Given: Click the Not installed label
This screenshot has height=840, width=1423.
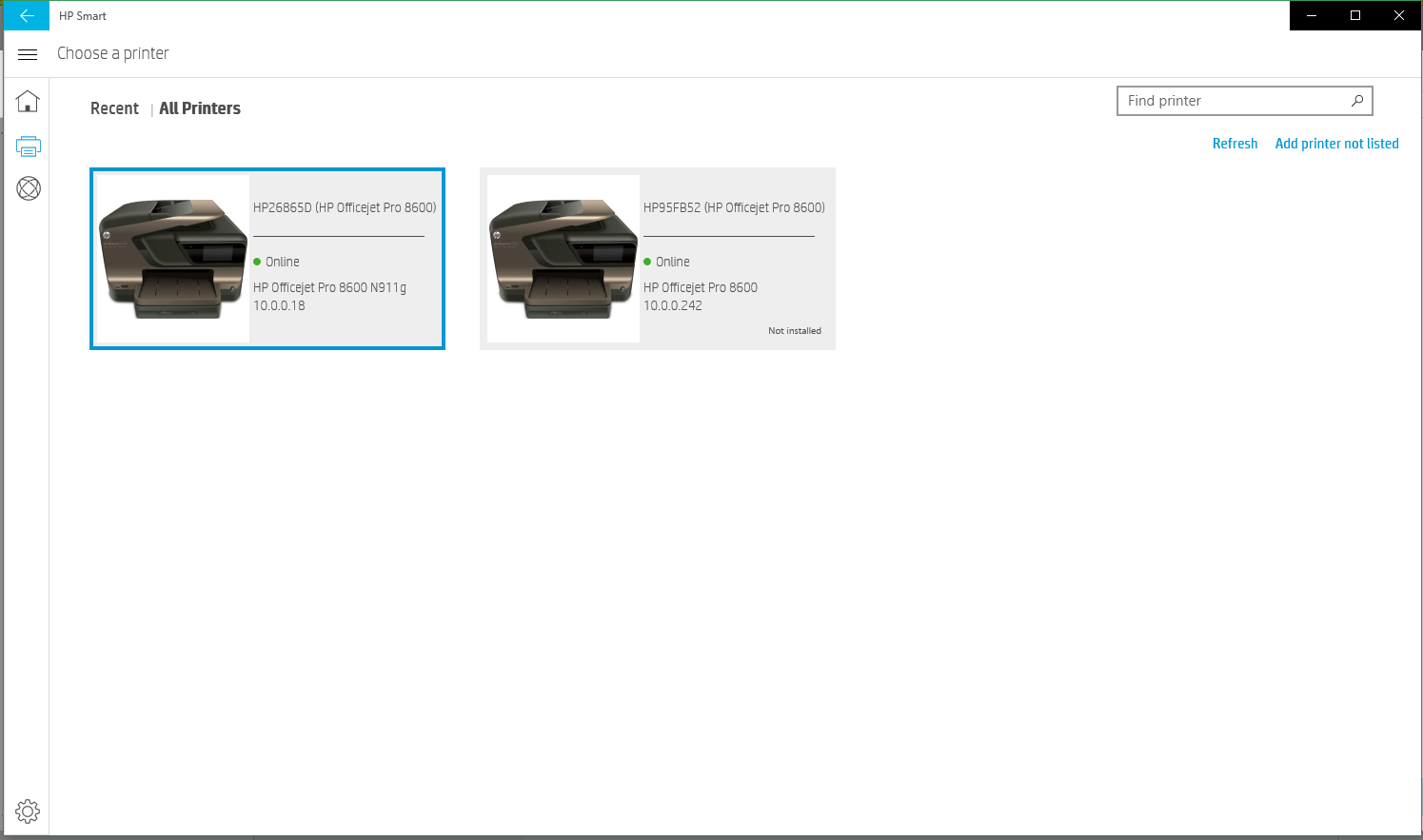Looking at the screenshot, I should click(x=795, y=331).
